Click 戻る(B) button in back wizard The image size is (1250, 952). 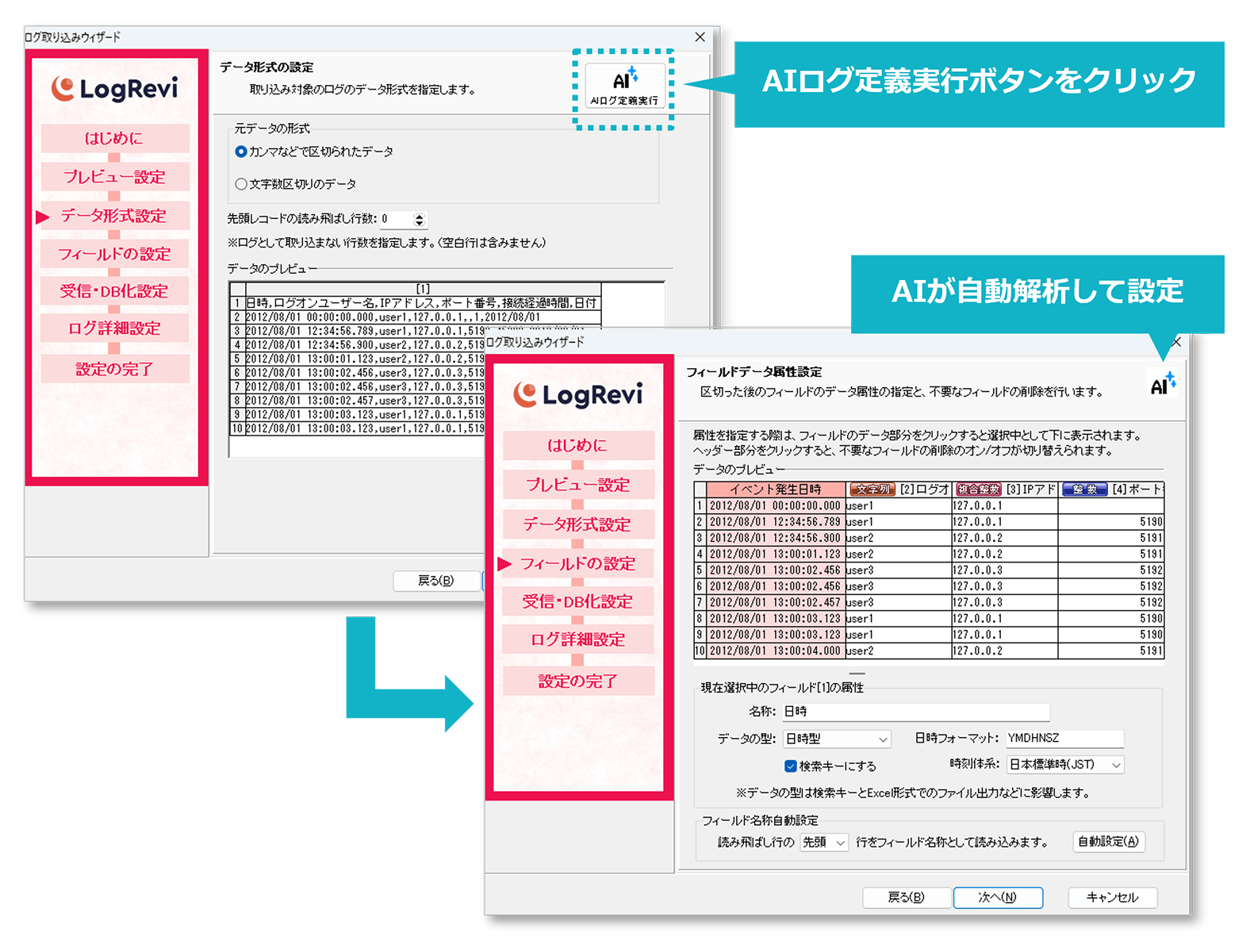coord(436,581)
